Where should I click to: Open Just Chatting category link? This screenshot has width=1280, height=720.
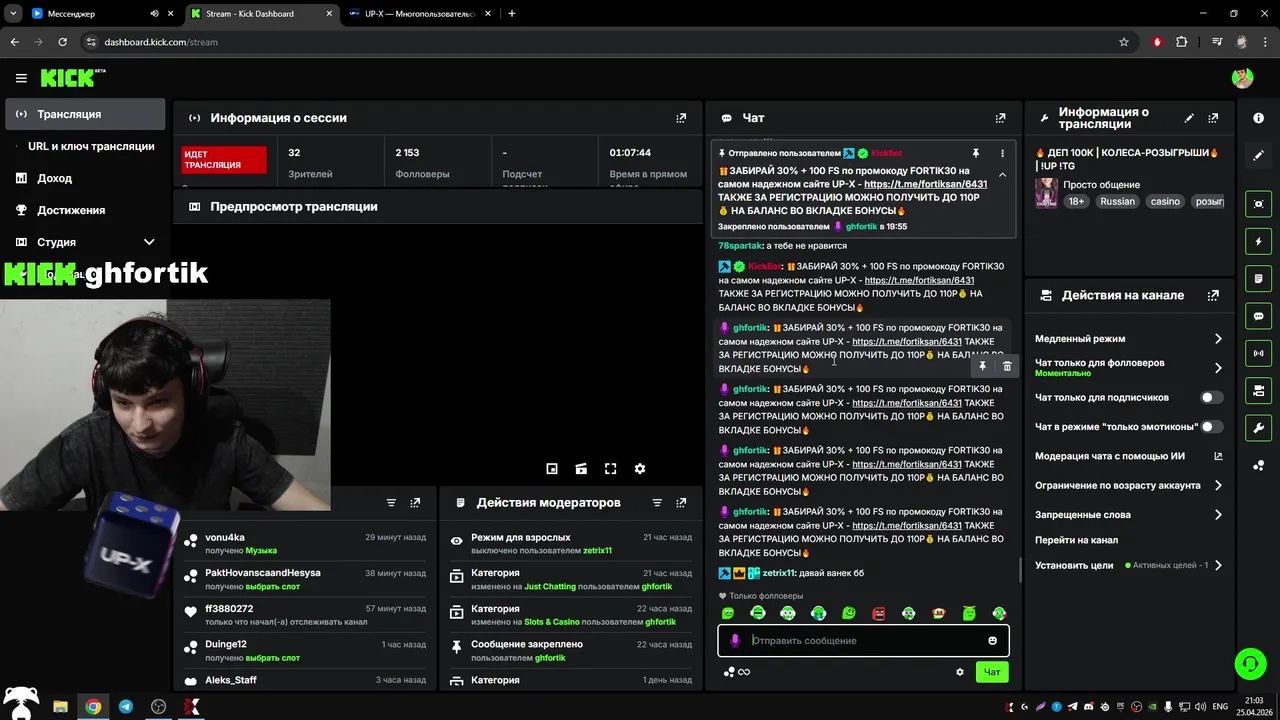tap(550, 586)
